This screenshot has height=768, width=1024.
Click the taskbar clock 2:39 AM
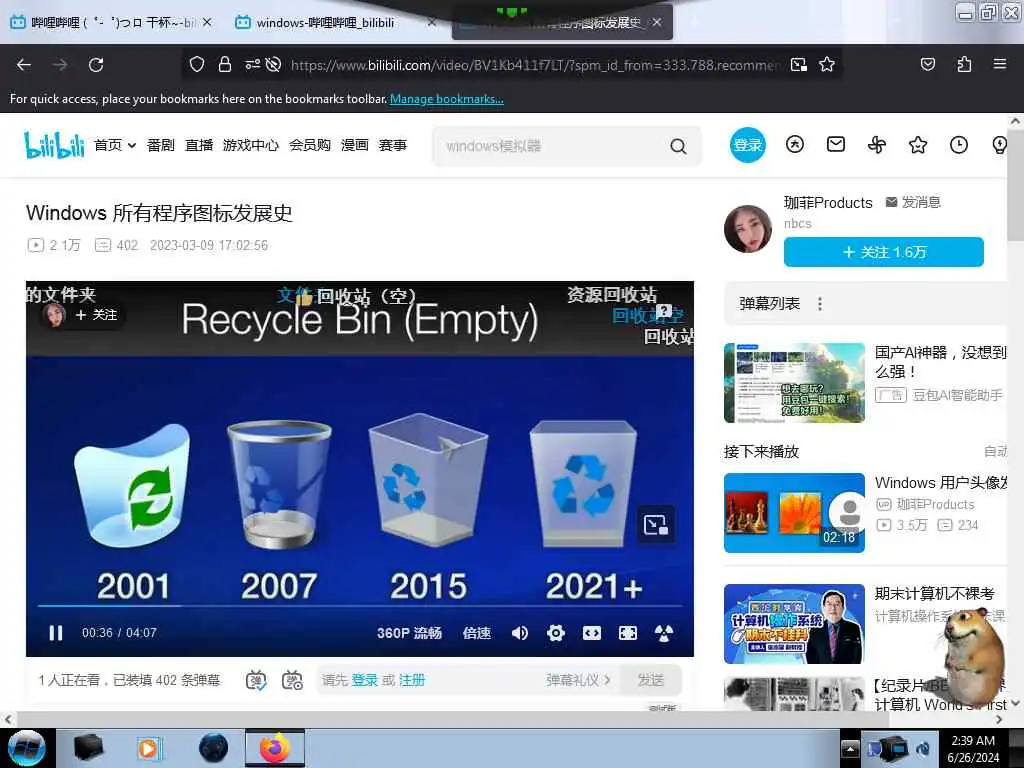[973, 749]
